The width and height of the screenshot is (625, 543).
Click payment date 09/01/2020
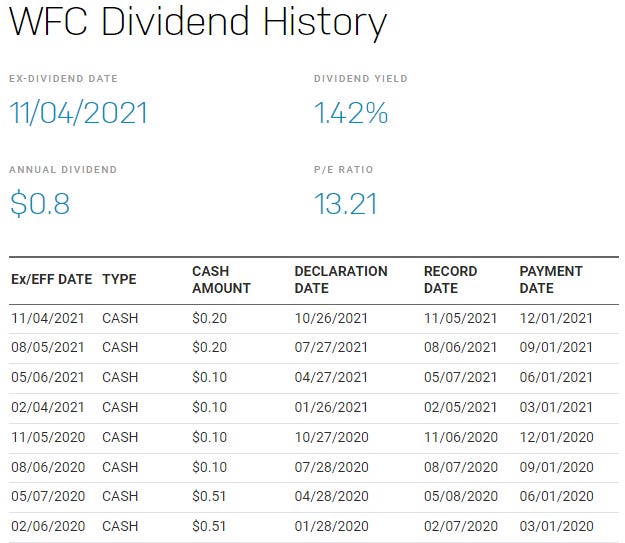pos(556,467)
